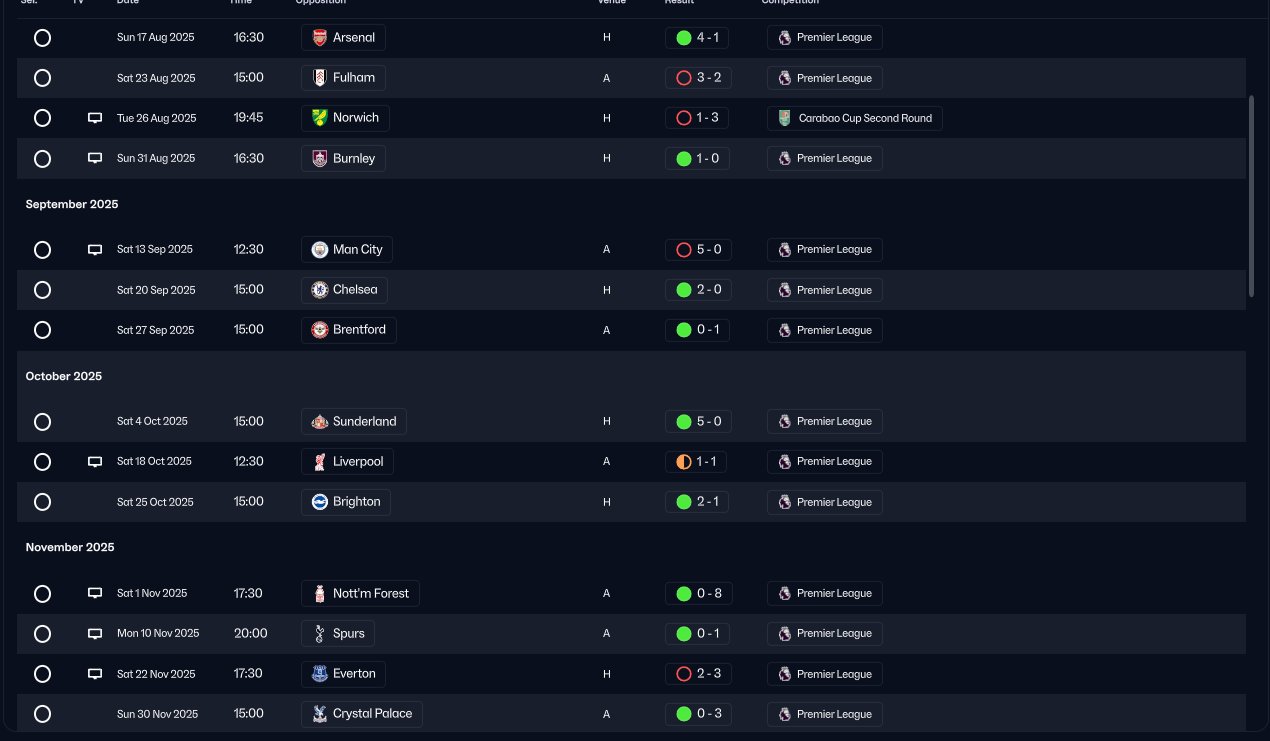
Task: Click the Everton crest icon
Action: (319, 674)
